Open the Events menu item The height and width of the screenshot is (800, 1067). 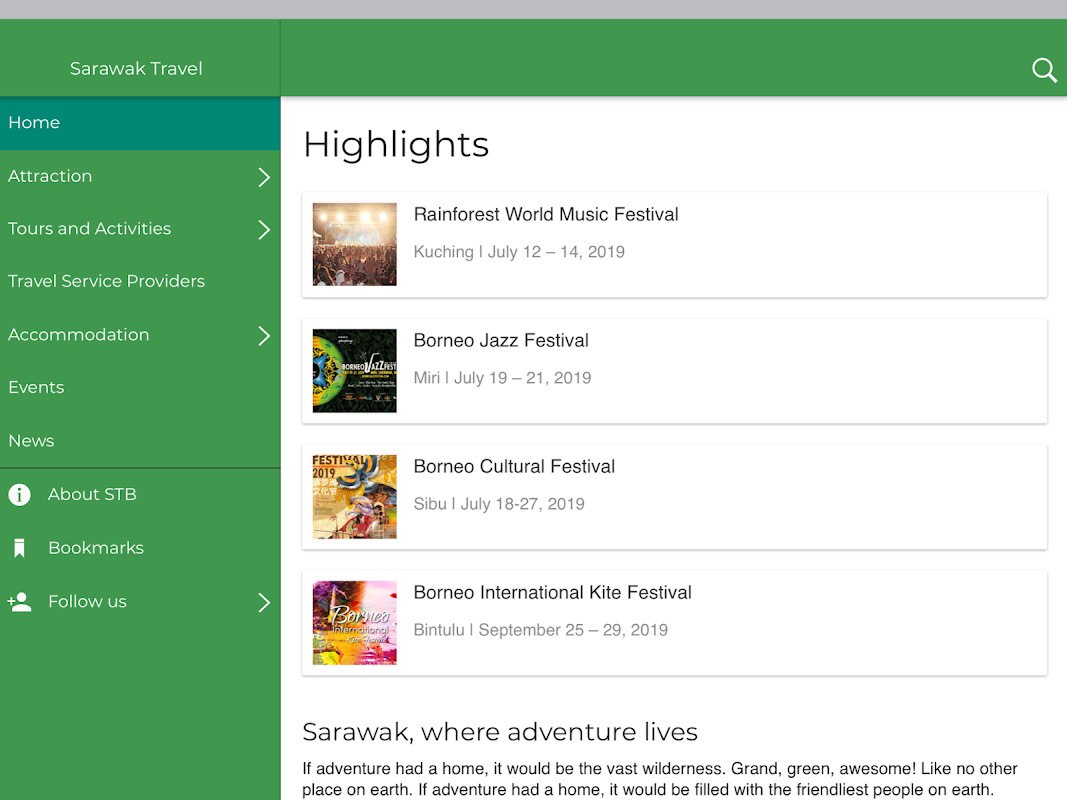(x=36, y=387)
